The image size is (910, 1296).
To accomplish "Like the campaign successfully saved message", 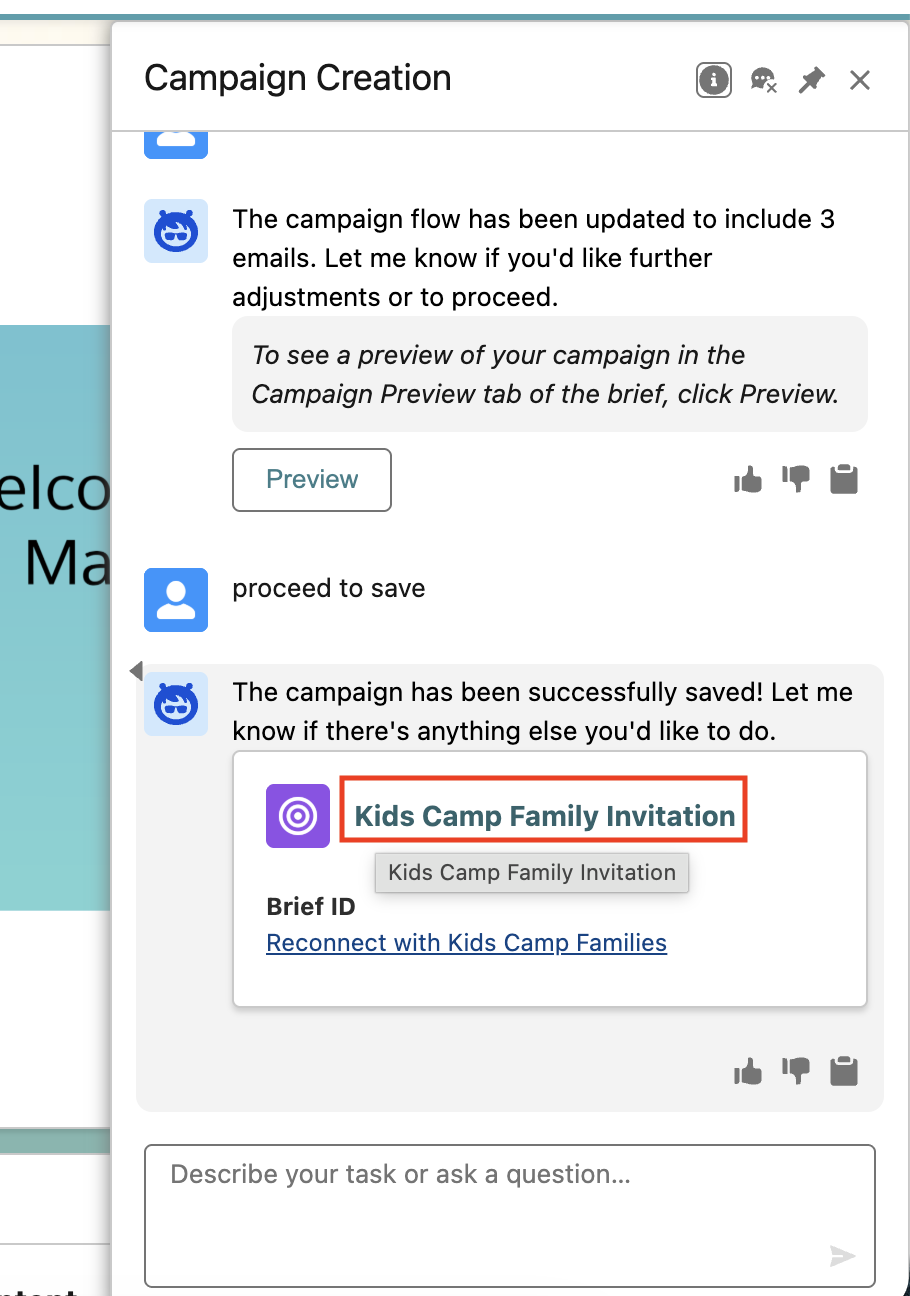I will tap(748, 1072).
